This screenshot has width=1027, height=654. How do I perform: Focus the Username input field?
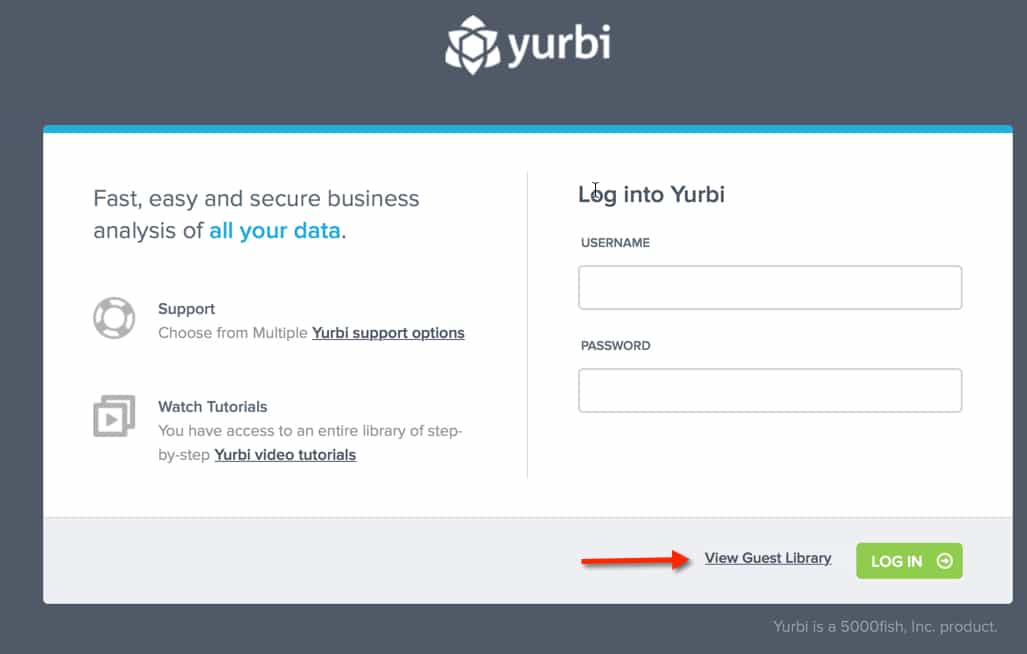(x=770, y=287)
